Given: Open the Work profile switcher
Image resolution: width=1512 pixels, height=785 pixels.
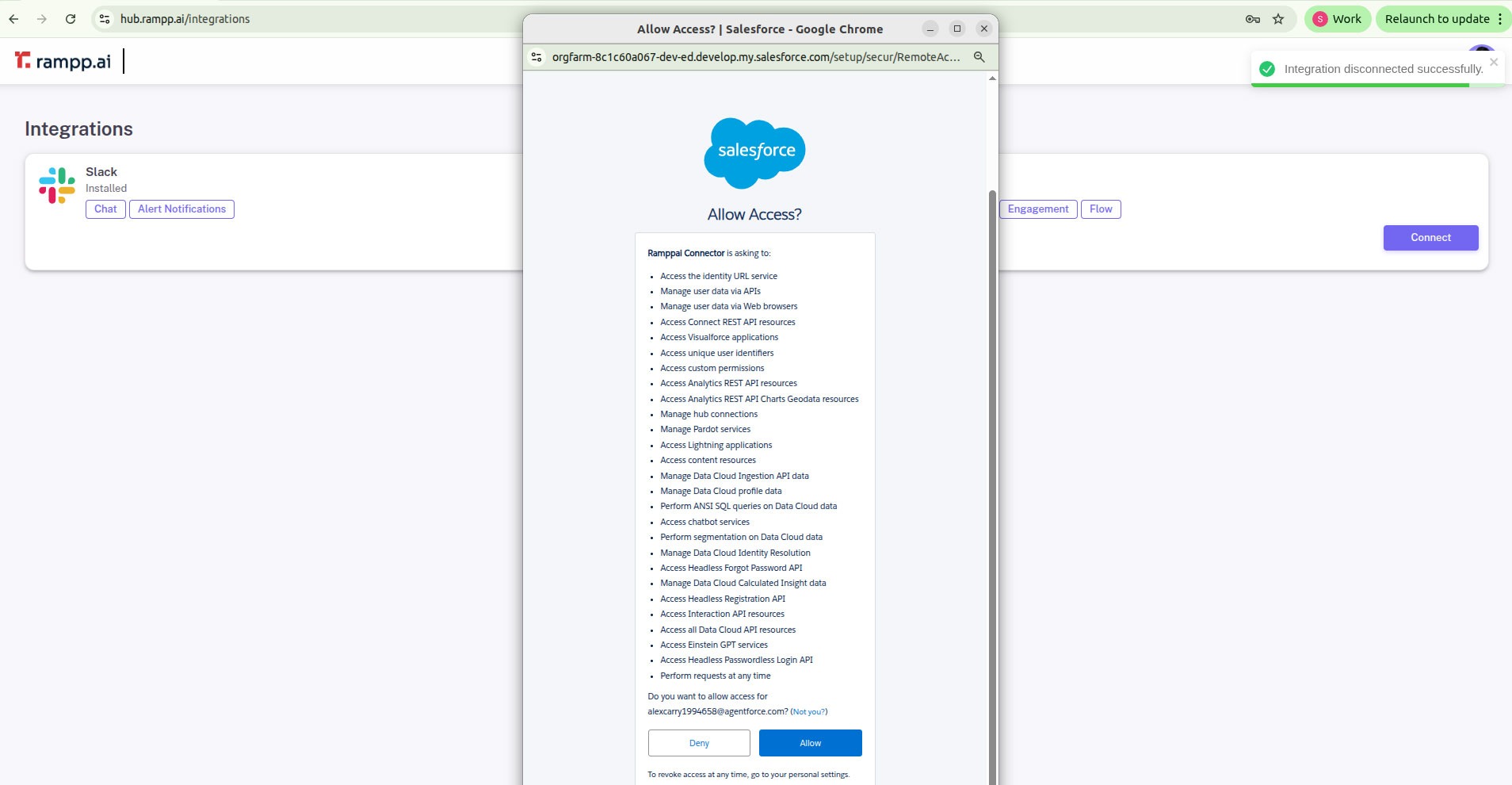Looking at the screenshot, I should 1337,19.
